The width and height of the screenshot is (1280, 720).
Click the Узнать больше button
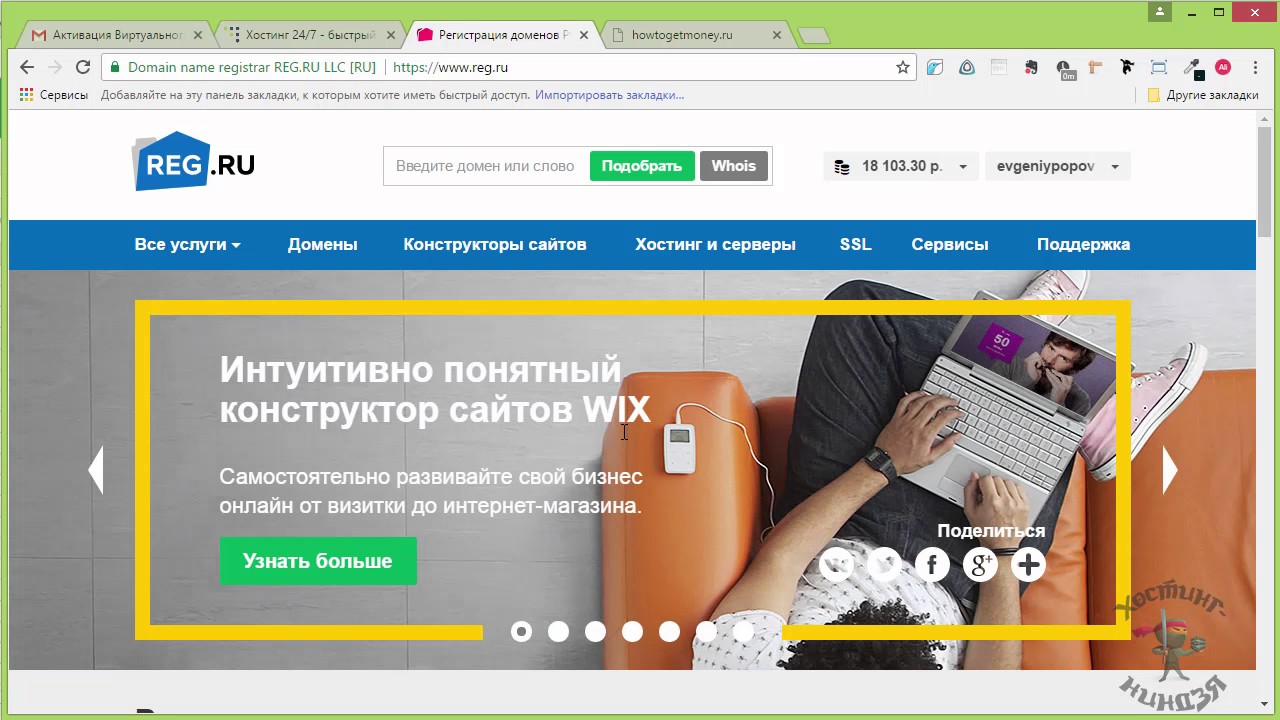pyautogui.click(x=318, y=561)
